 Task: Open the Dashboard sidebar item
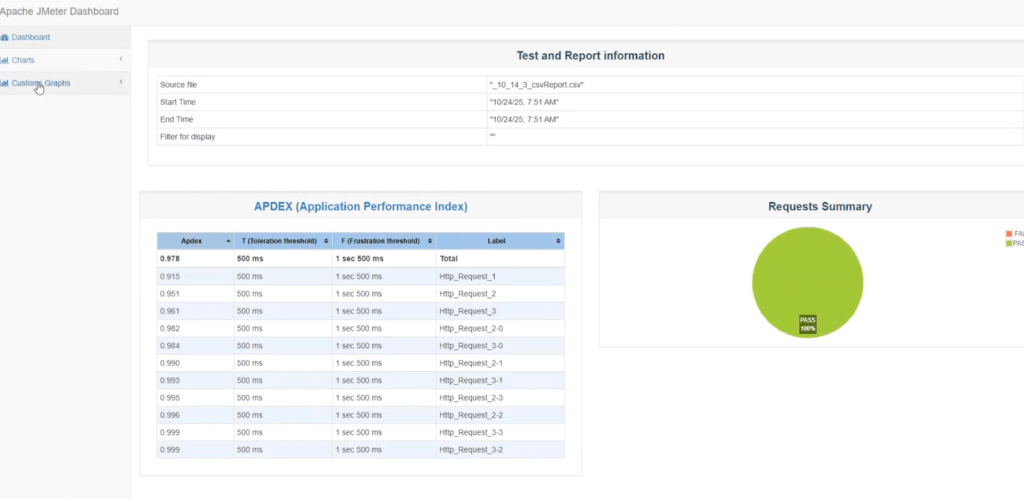click(30, 37)
